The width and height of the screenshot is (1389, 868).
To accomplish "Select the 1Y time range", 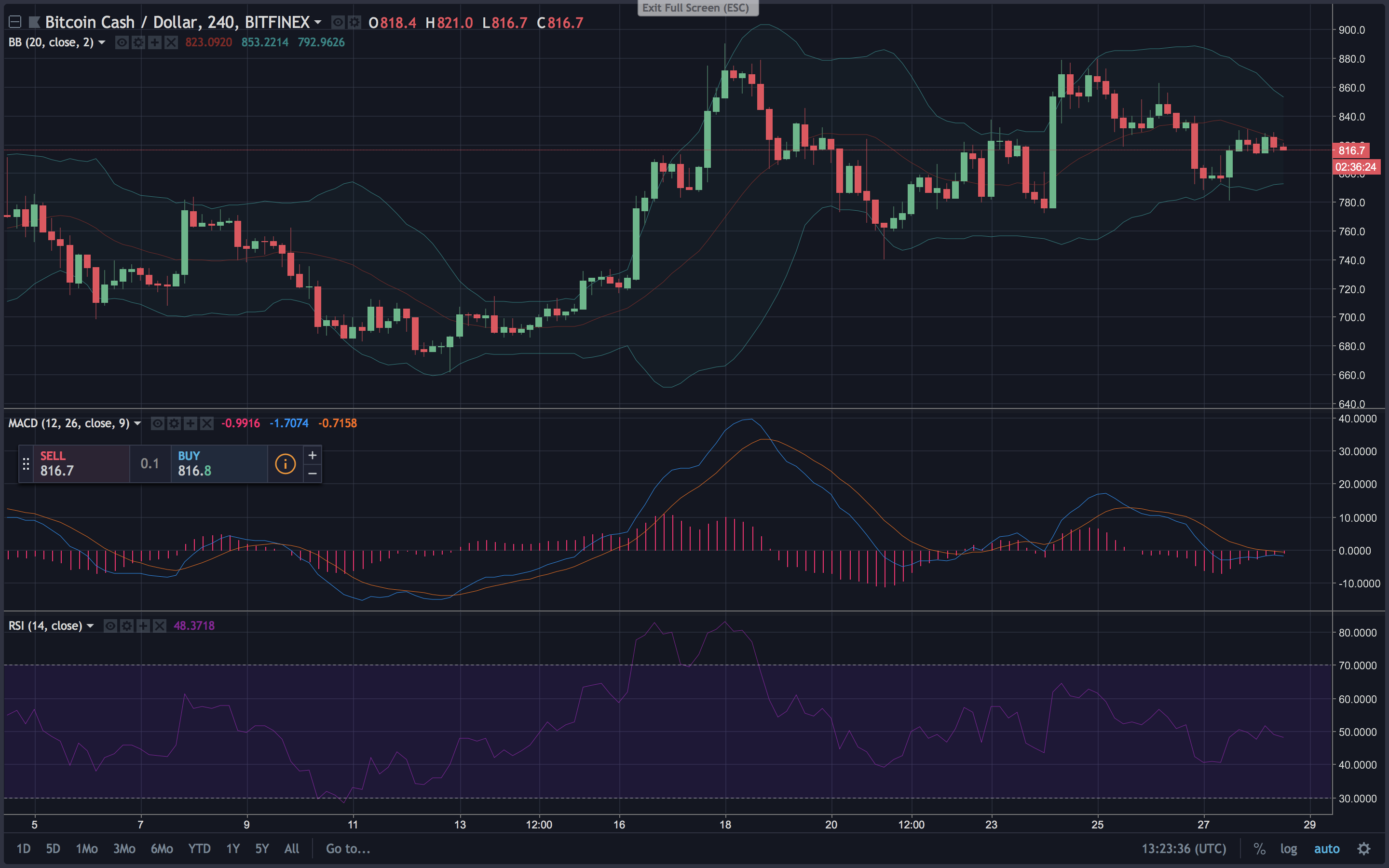I will [x=232, y=849].
